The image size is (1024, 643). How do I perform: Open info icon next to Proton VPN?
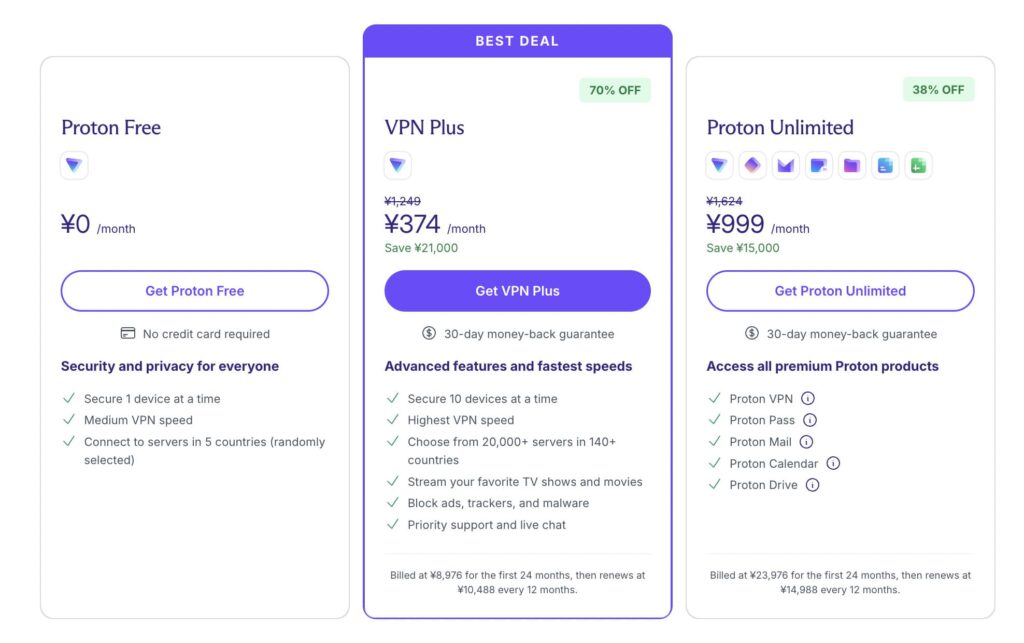(808, 398)
